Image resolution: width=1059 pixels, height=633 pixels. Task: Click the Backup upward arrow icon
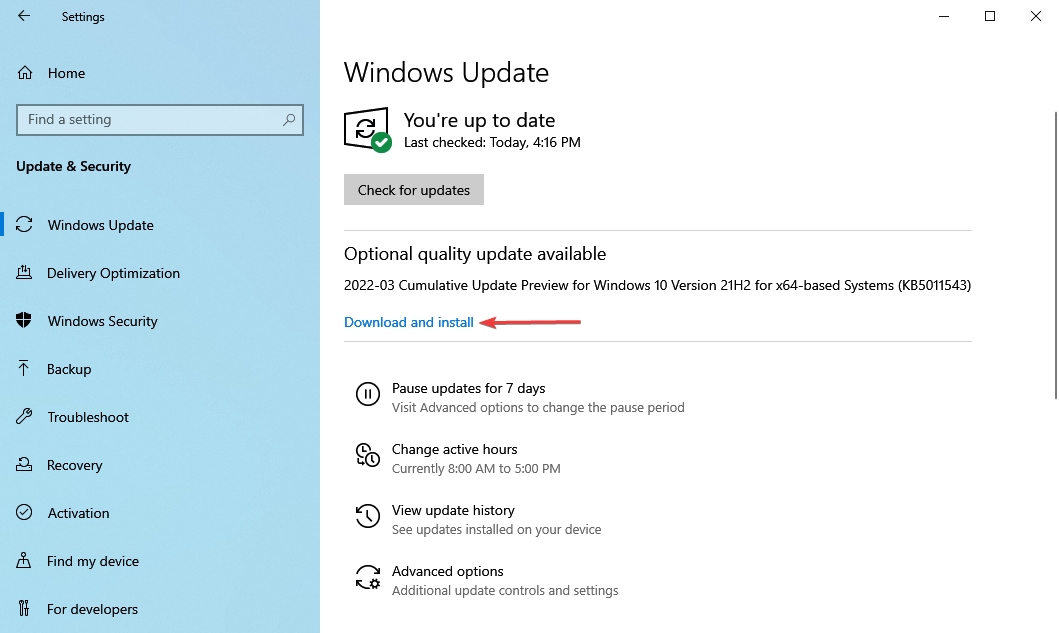coord(24,368)
